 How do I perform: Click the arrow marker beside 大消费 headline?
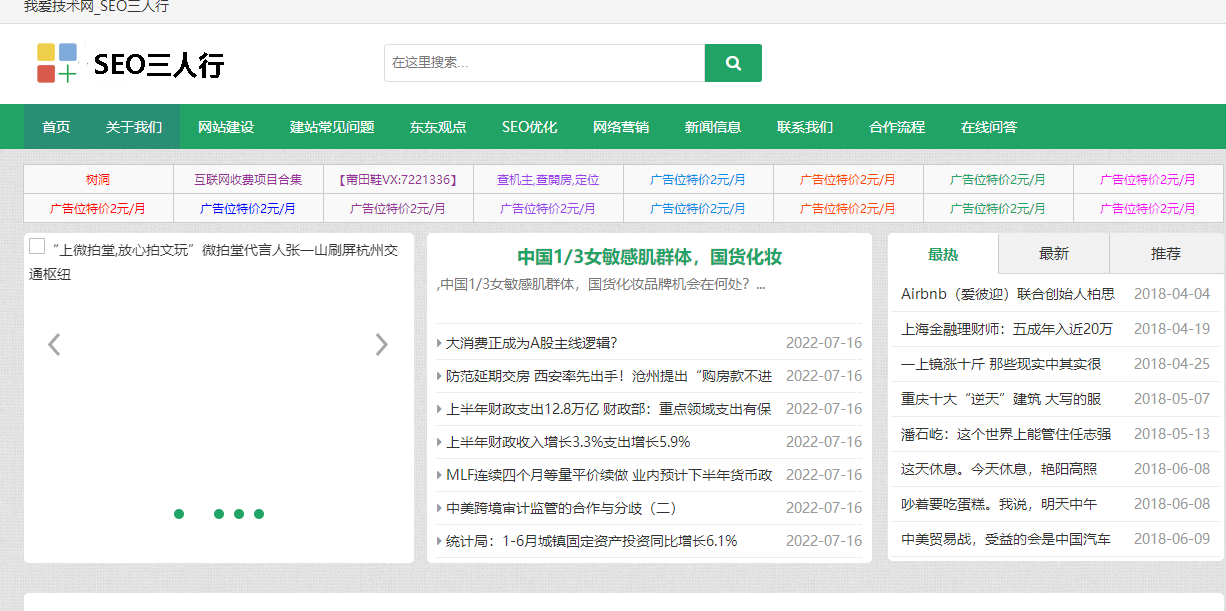coord(437,342)
